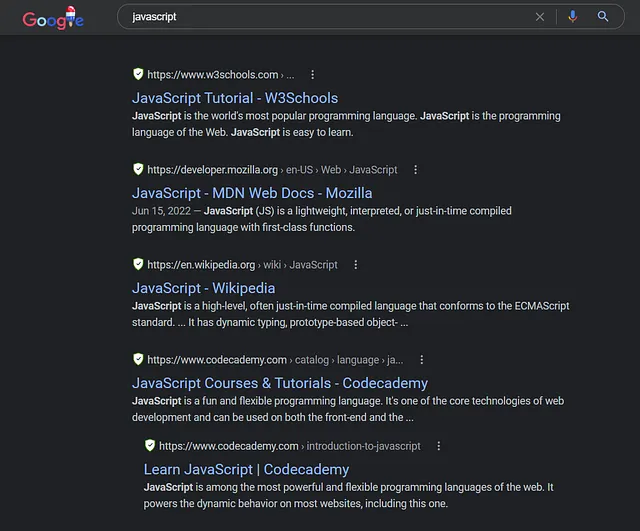The image size is (640, 531).
Task: Click snippet "JavaScript is the world's most popular"
Action: pos(346,124)
